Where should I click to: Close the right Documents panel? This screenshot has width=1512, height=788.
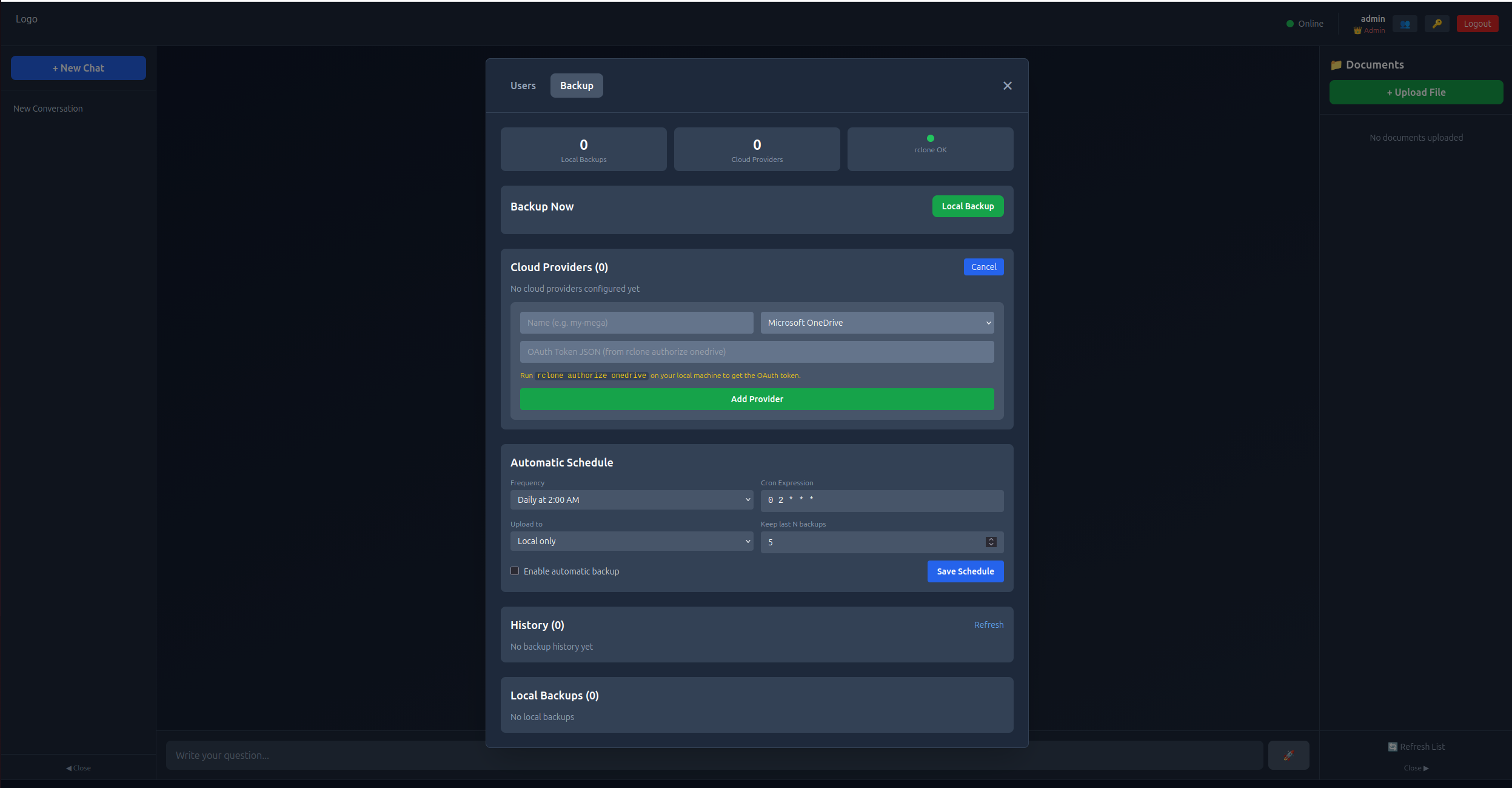pos(1416,768)
